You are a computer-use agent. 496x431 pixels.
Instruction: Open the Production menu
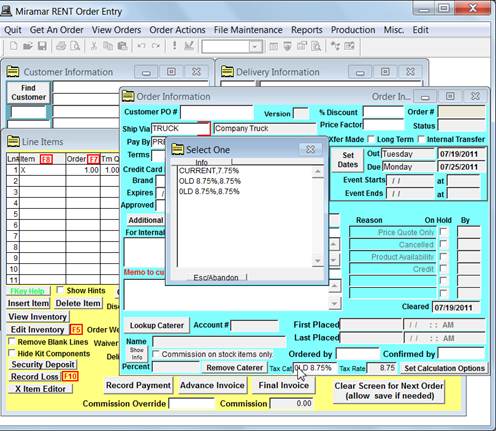(x=353, y=30)
